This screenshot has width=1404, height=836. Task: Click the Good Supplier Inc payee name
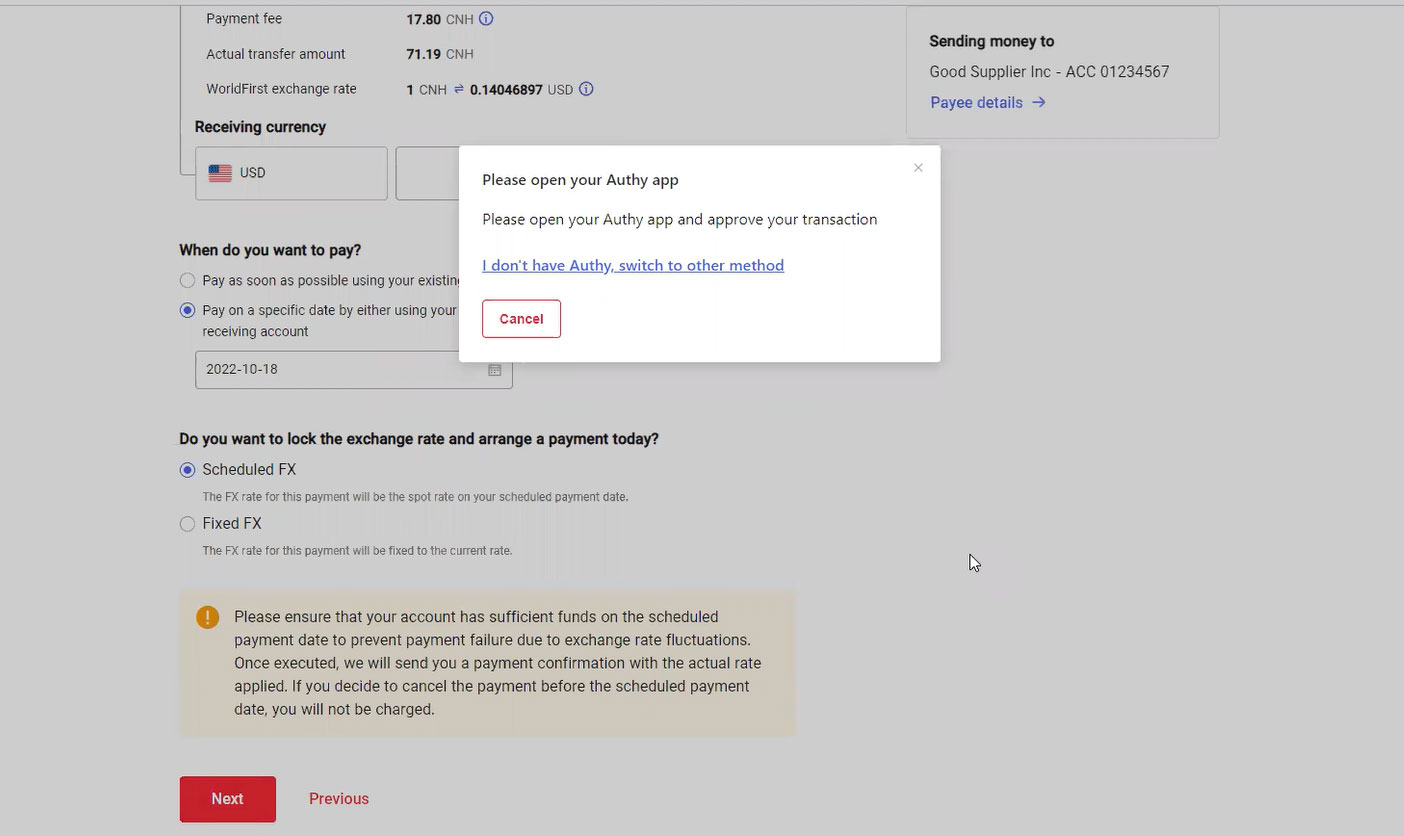point(1048,72)
